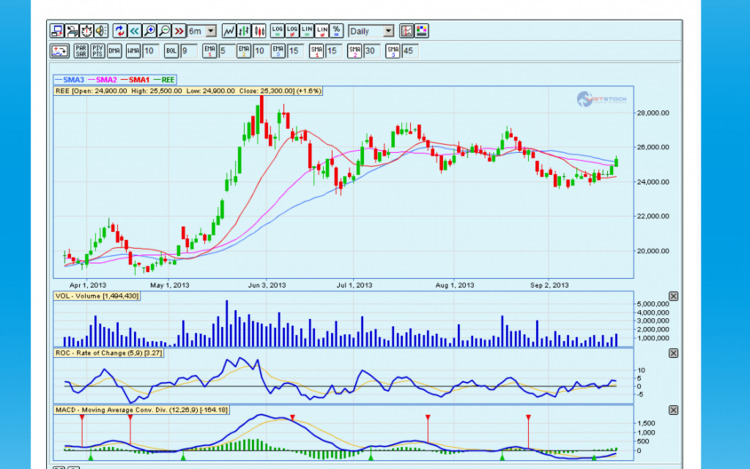Screen dimensions: 750x469
Task: Click the REE legend entry
Action: point(164,80)
